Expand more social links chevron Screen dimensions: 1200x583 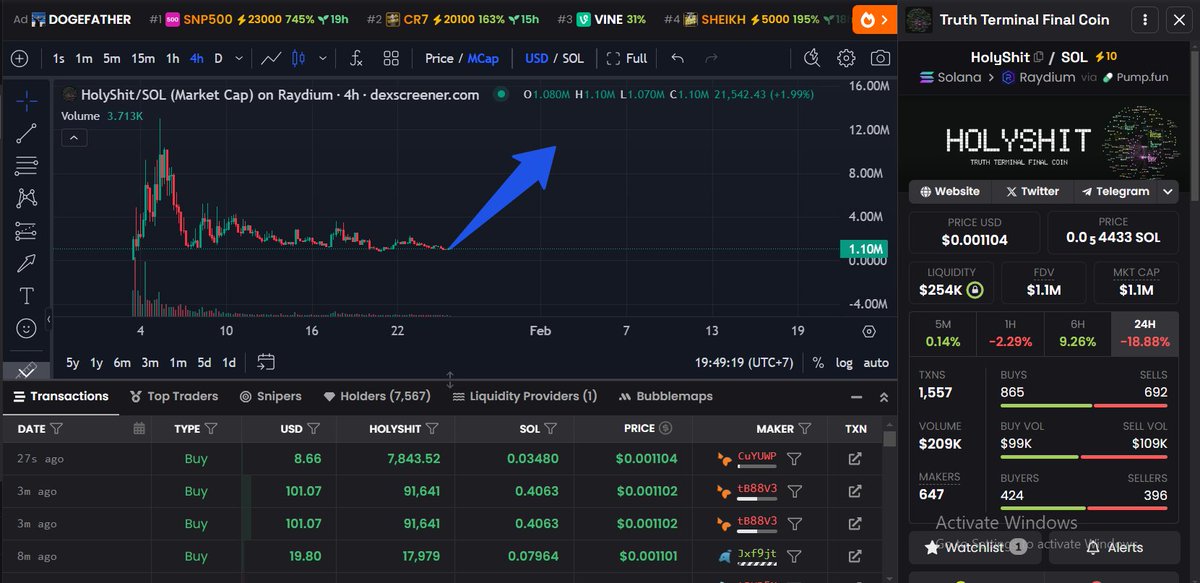click(1167, 191)
